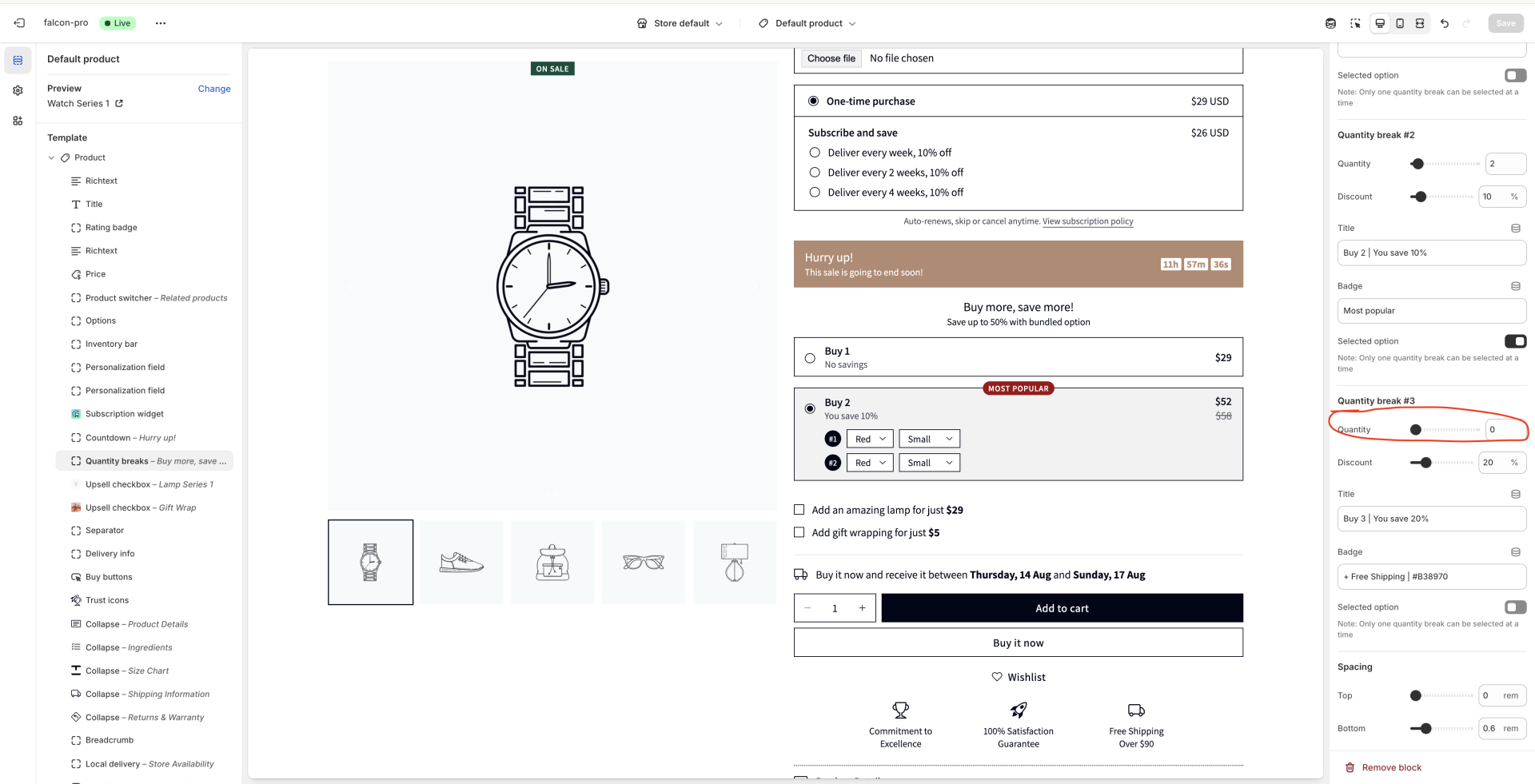1535x784 pixels.
Task: Select Collapse – Size Chart block
Action: (x=145, y=671)
